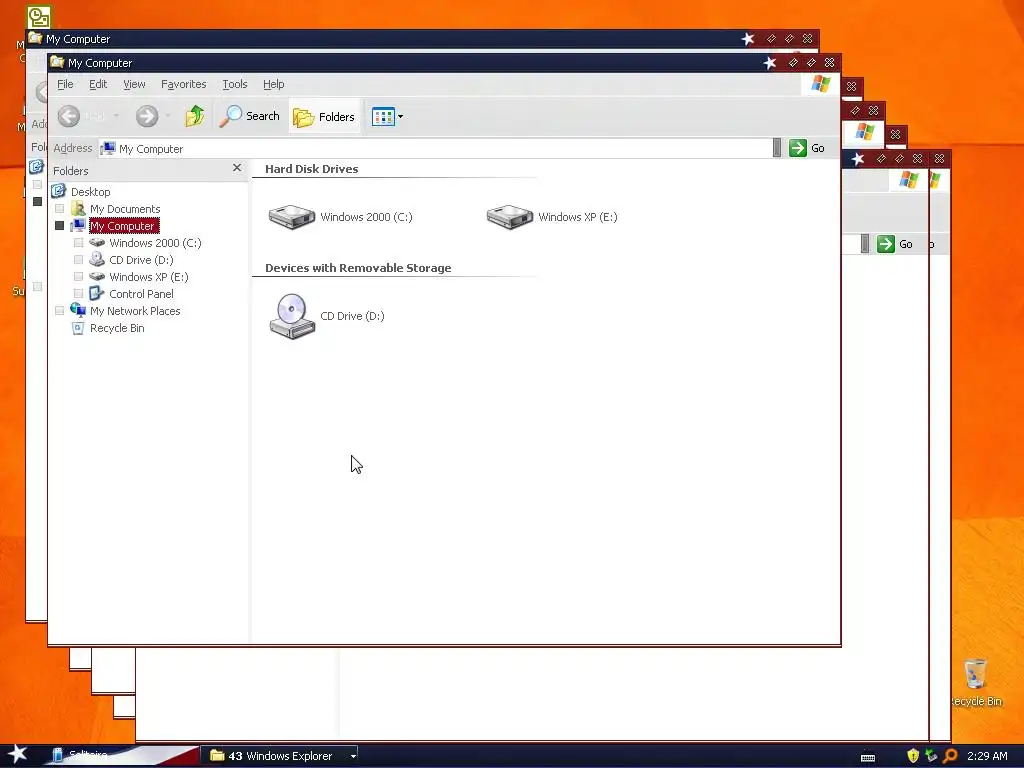Open the File menu

[65, 84]
